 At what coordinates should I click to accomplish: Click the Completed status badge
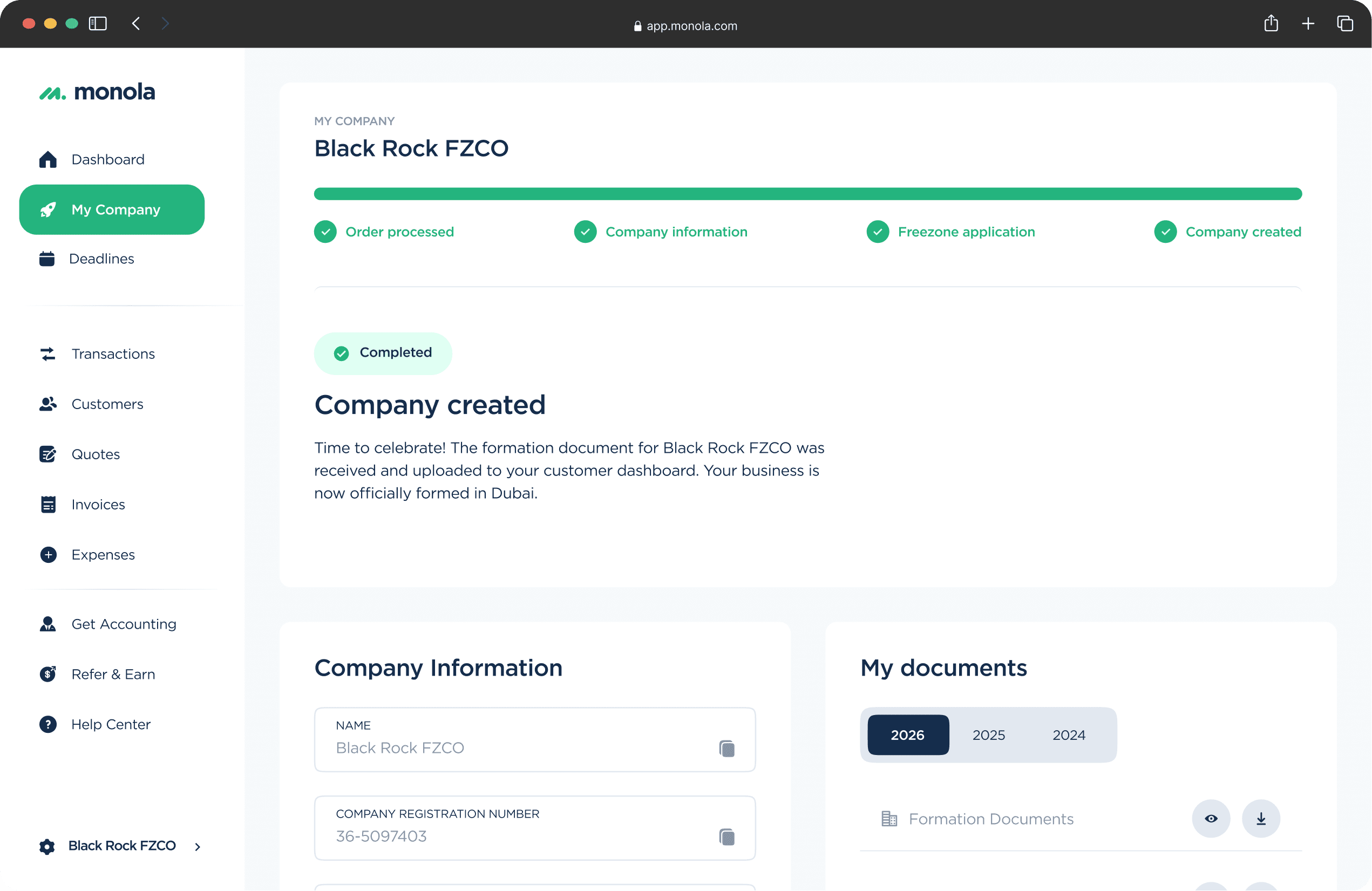(383, 353)
